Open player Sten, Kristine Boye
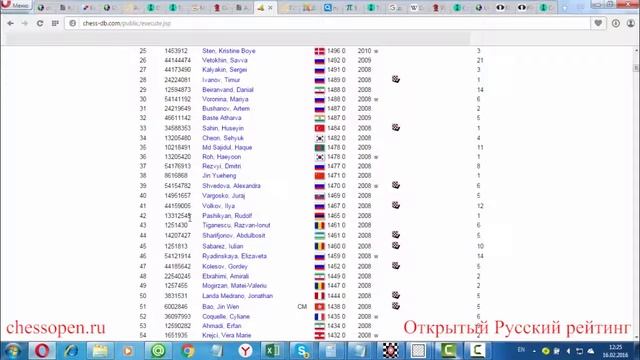 click(229, 51)
